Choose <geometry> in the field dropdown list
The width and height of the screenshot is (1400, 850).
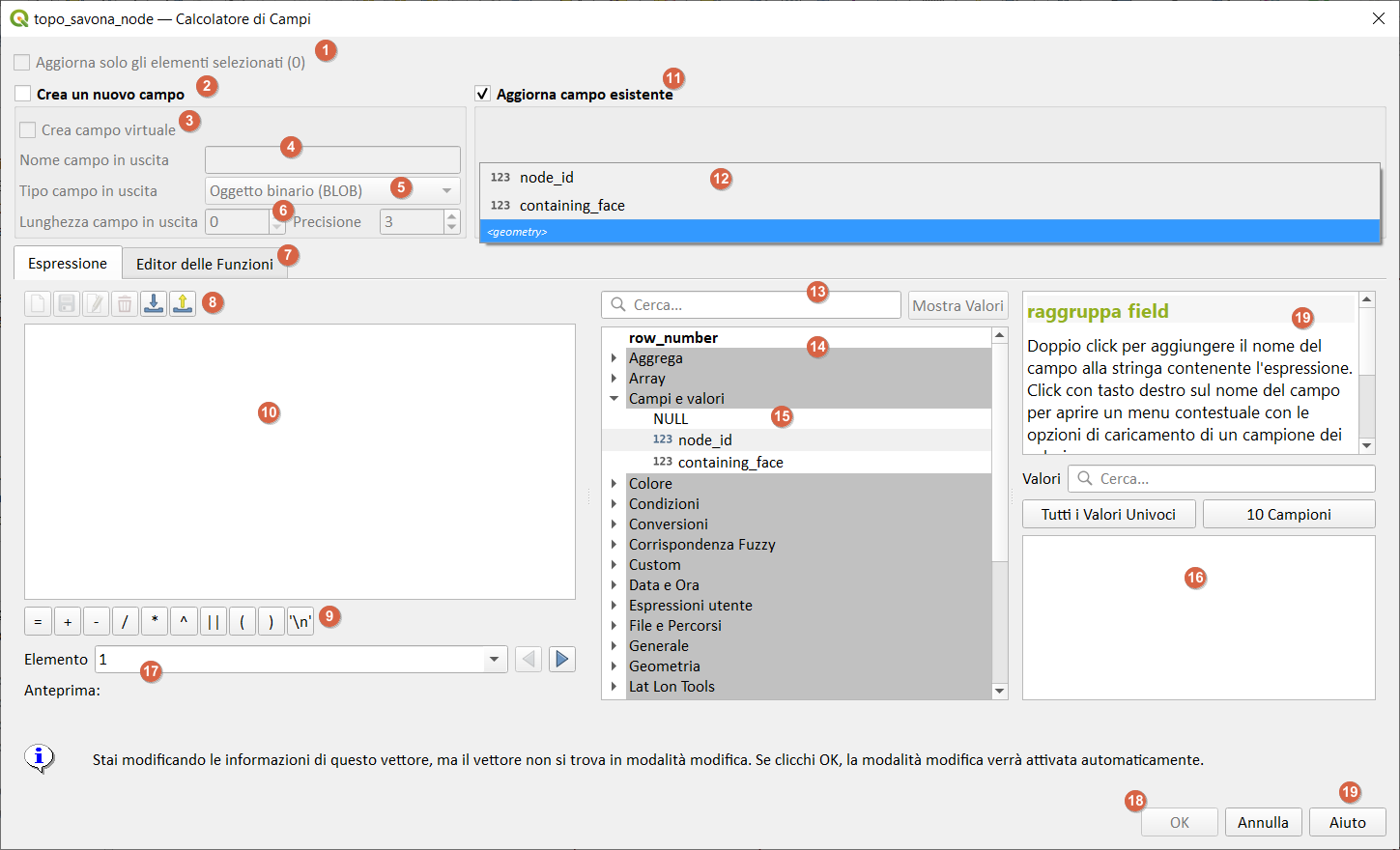pyautogui.click(x=929, y=232)
